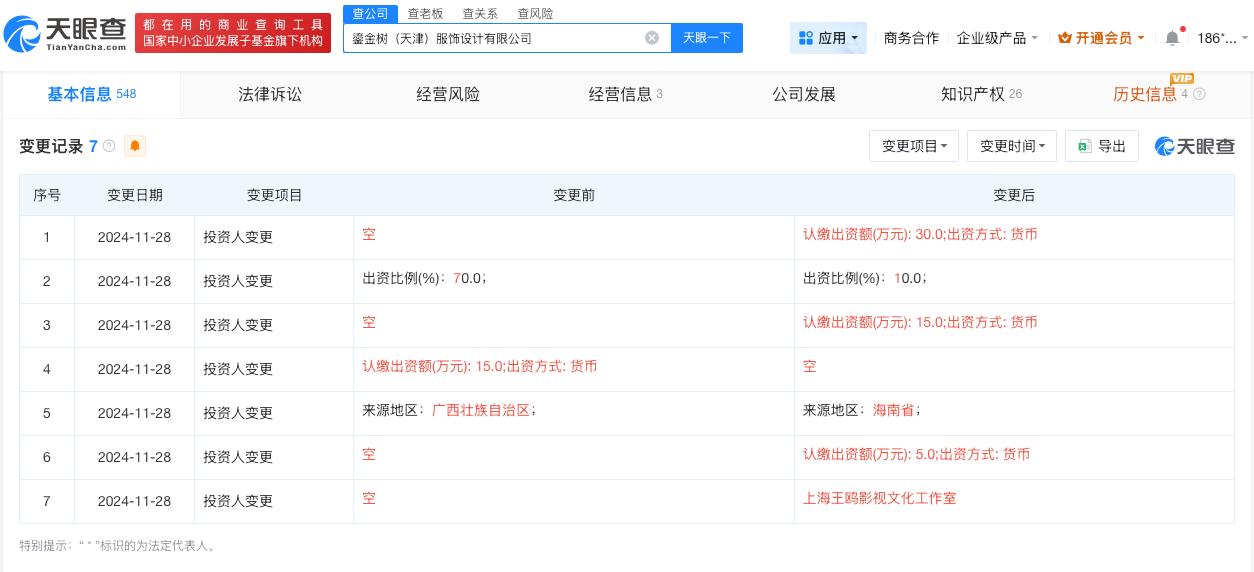1254x572 pixels.
Task: Click 广西壮族自治区 in row 5
Action: pos(481,410)
